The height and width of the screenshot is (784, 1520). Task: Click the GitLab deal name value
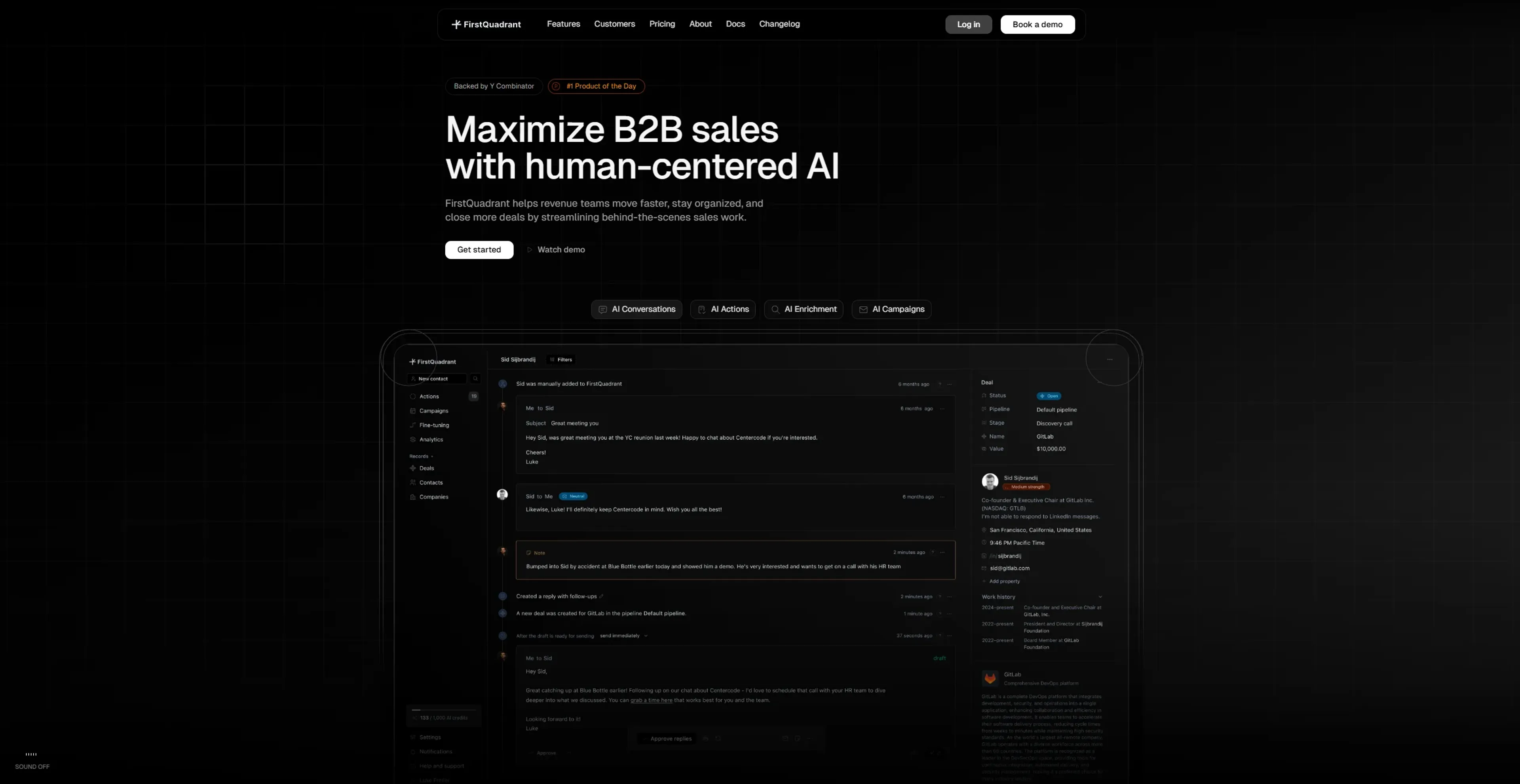(1045, 437)
